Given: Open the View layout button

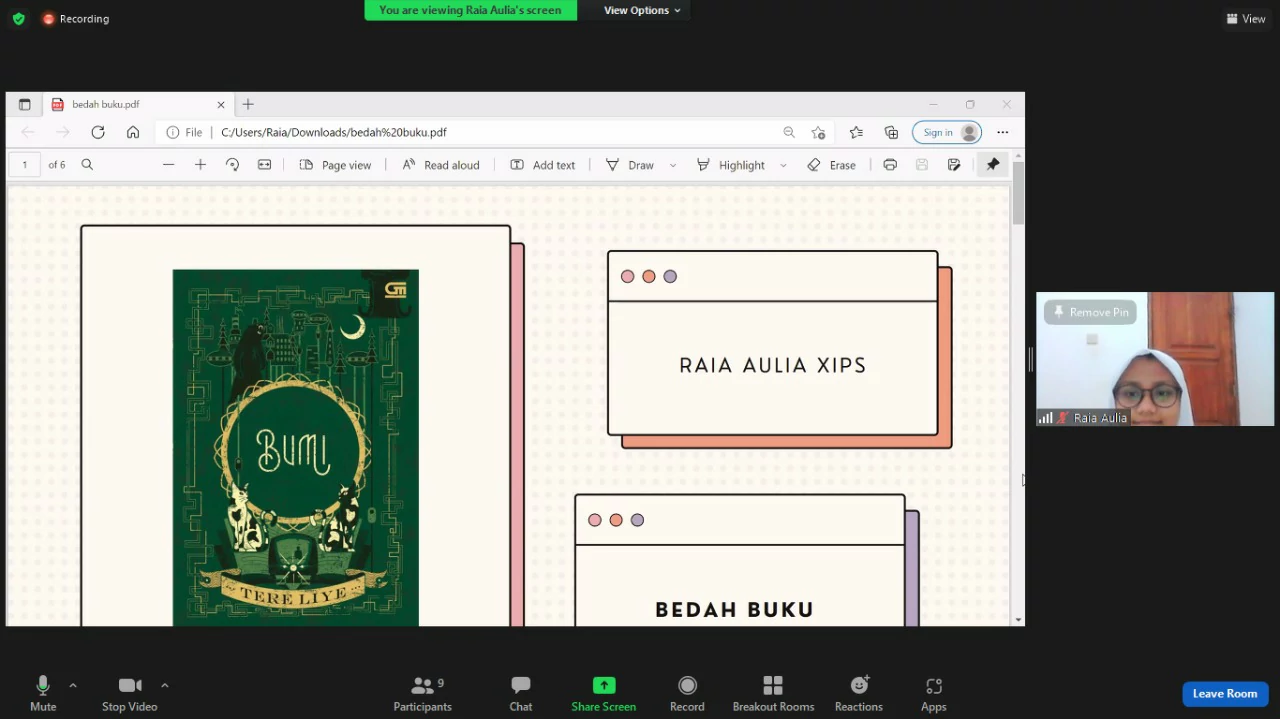Looking at the screenshot, I should point(1246,18).
